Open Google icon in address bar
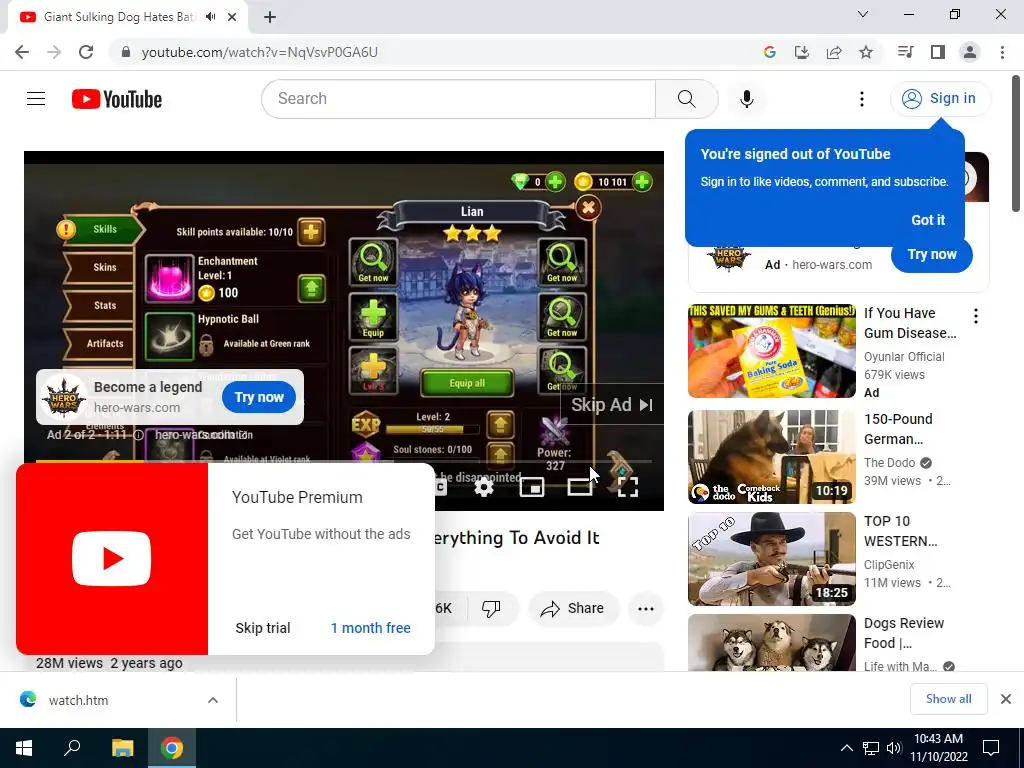Viewport: 1024px width, 768px height. pyautogui.click(x=769, y=52)
